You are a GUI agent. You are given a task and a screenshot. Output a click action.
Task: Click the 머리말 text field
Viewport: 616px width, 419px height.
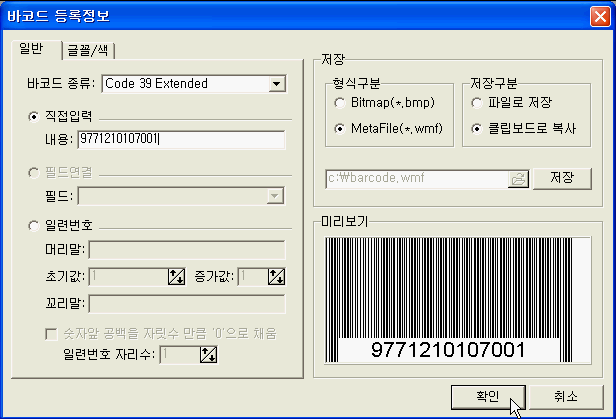[187, 250]
